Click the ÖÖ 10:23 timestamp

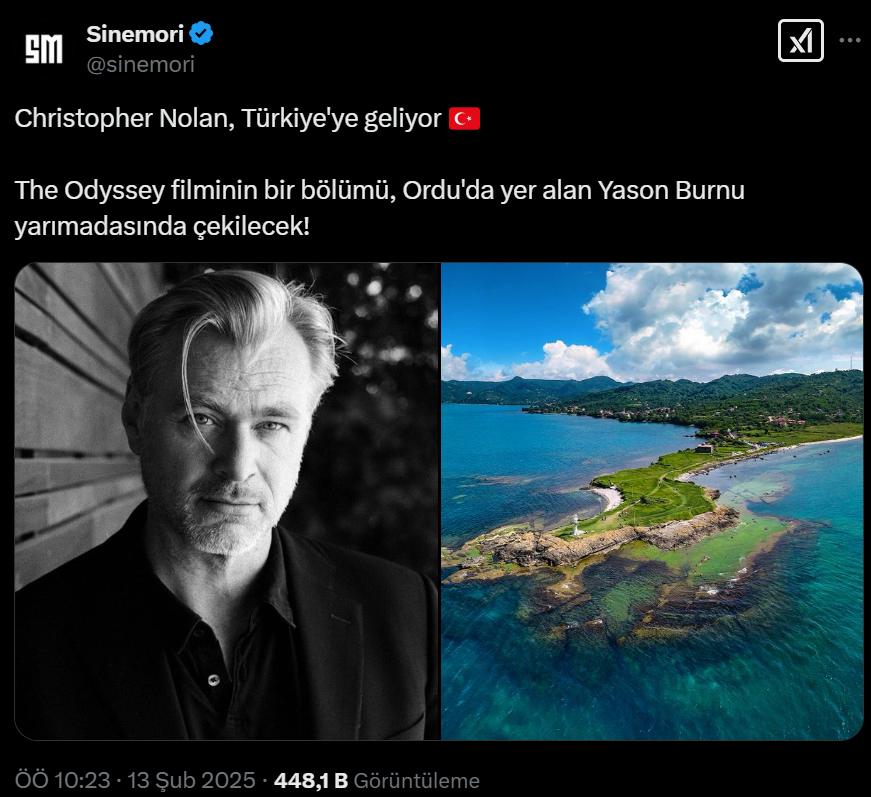62,780
